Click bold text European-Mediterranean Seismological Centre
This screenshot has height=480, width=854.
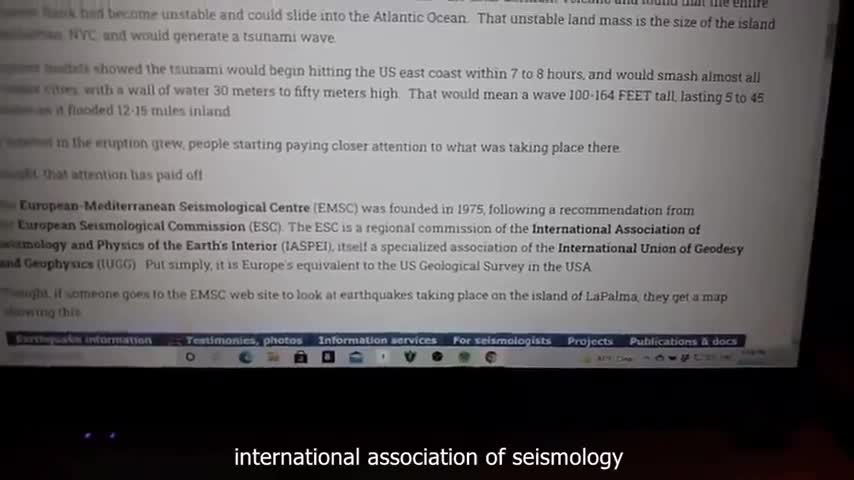coord(164,206)
